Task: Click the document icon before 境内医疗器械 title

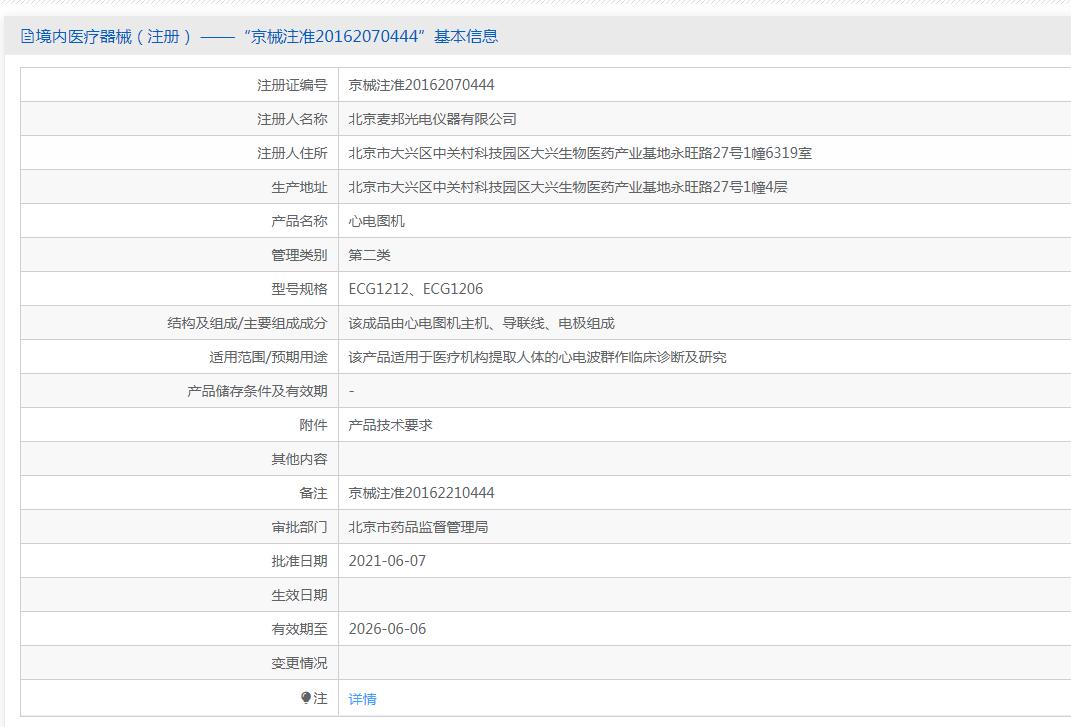Action: pyautogui.click(x=27, y=36)
